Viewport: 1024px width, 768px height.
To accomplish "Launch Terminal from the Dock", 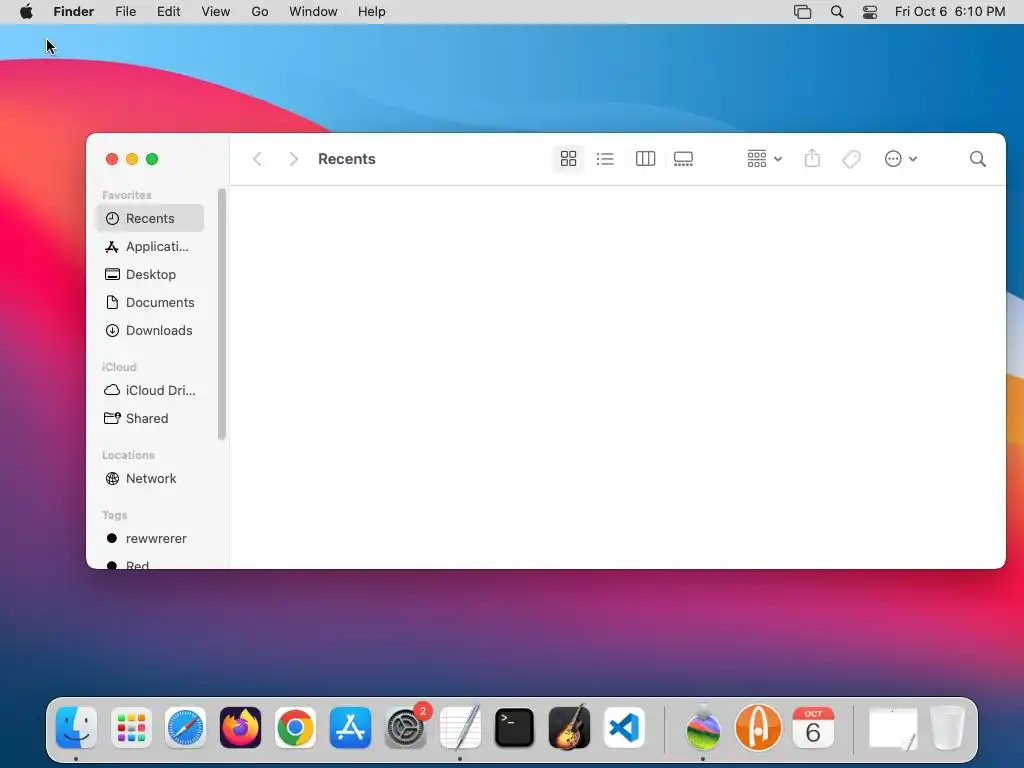I will tap(515, 728).
